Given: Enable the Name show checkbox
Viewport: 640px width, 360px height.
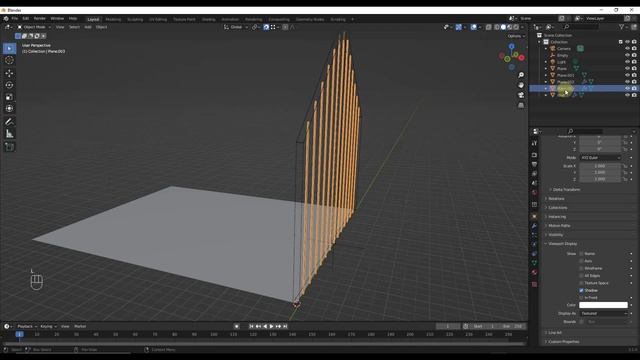Looking at the screenshot, I should click(581, 254).
